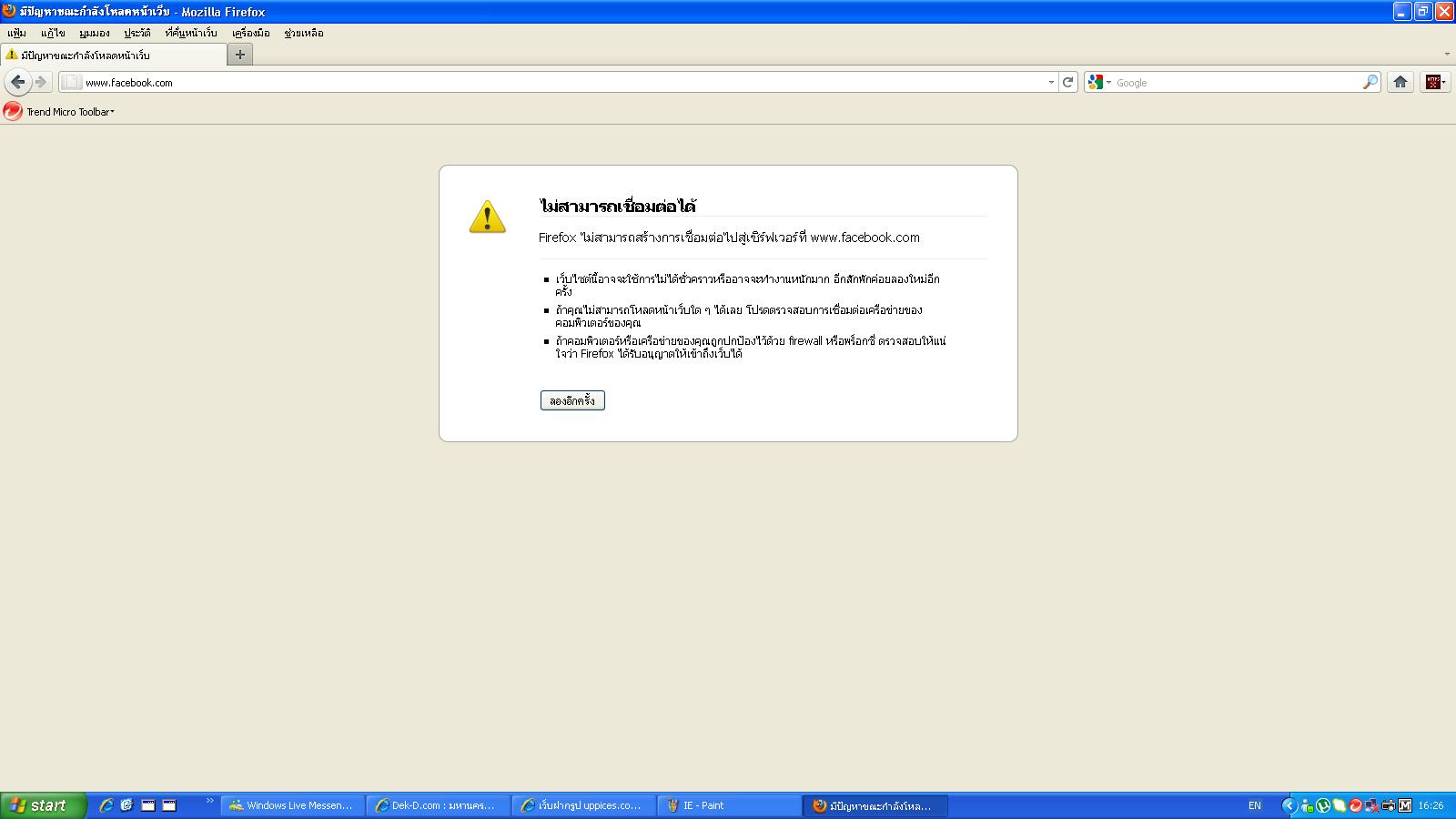This screenshot has width=1456, height=819.
Task: Click the bookmarks toolbar button beside Home
Action: click(1435, 82)
